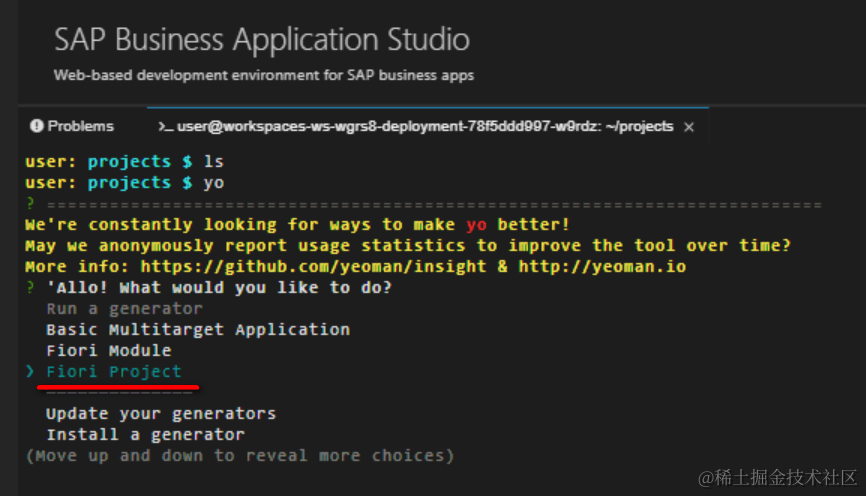
Task: Click the selection arrow beside Fiori Project
Action: 30,372
